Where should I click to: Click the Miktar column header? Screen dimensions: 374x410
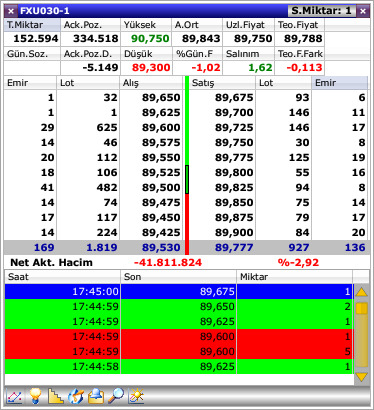coord(295,277)
